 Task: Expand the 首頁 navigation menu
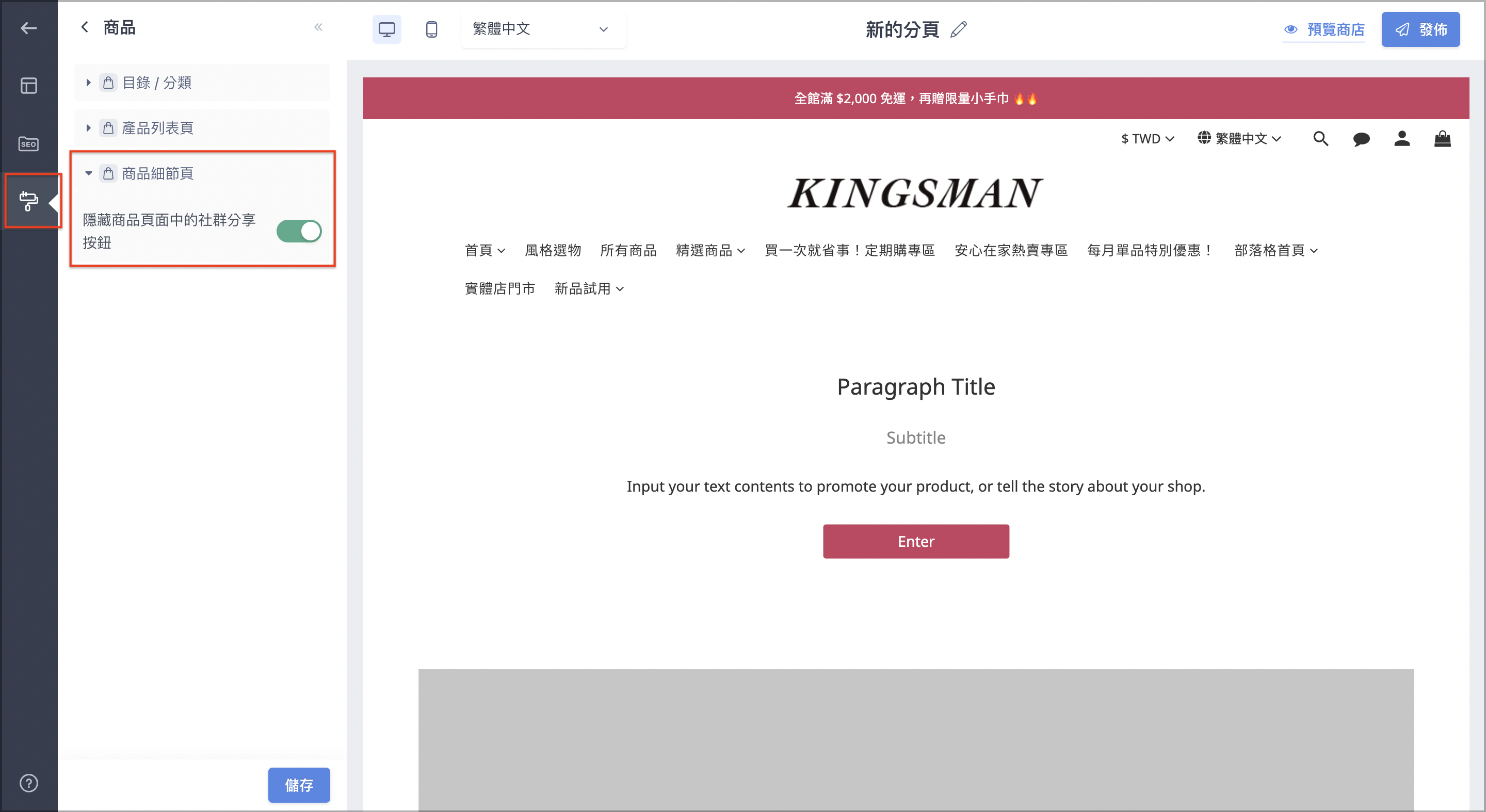click(484, 250)
